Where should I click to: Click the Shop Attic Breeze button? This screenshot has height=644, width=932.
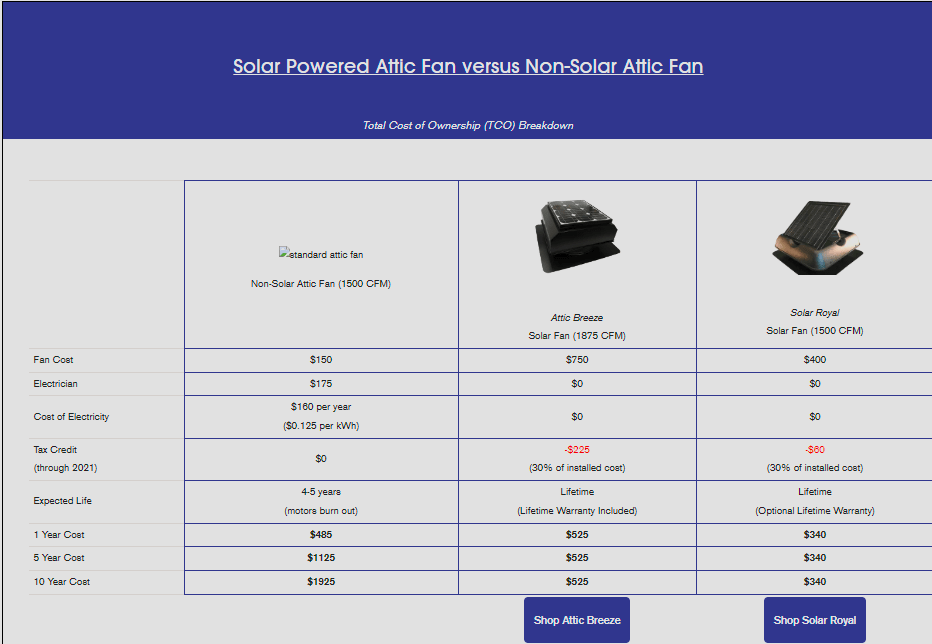(576, 620)
